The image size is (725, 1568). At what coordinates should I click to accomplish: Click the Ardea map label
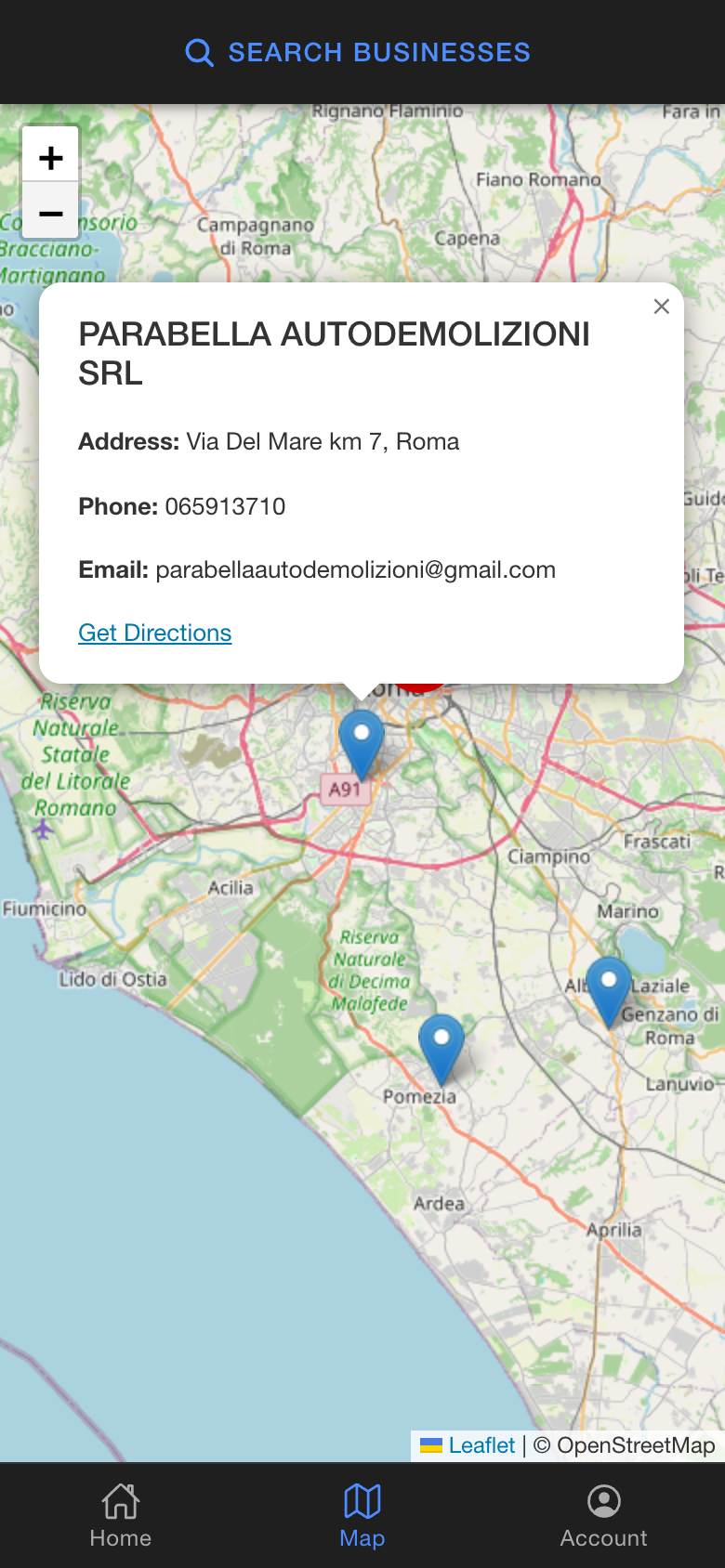pos(439,1203)
